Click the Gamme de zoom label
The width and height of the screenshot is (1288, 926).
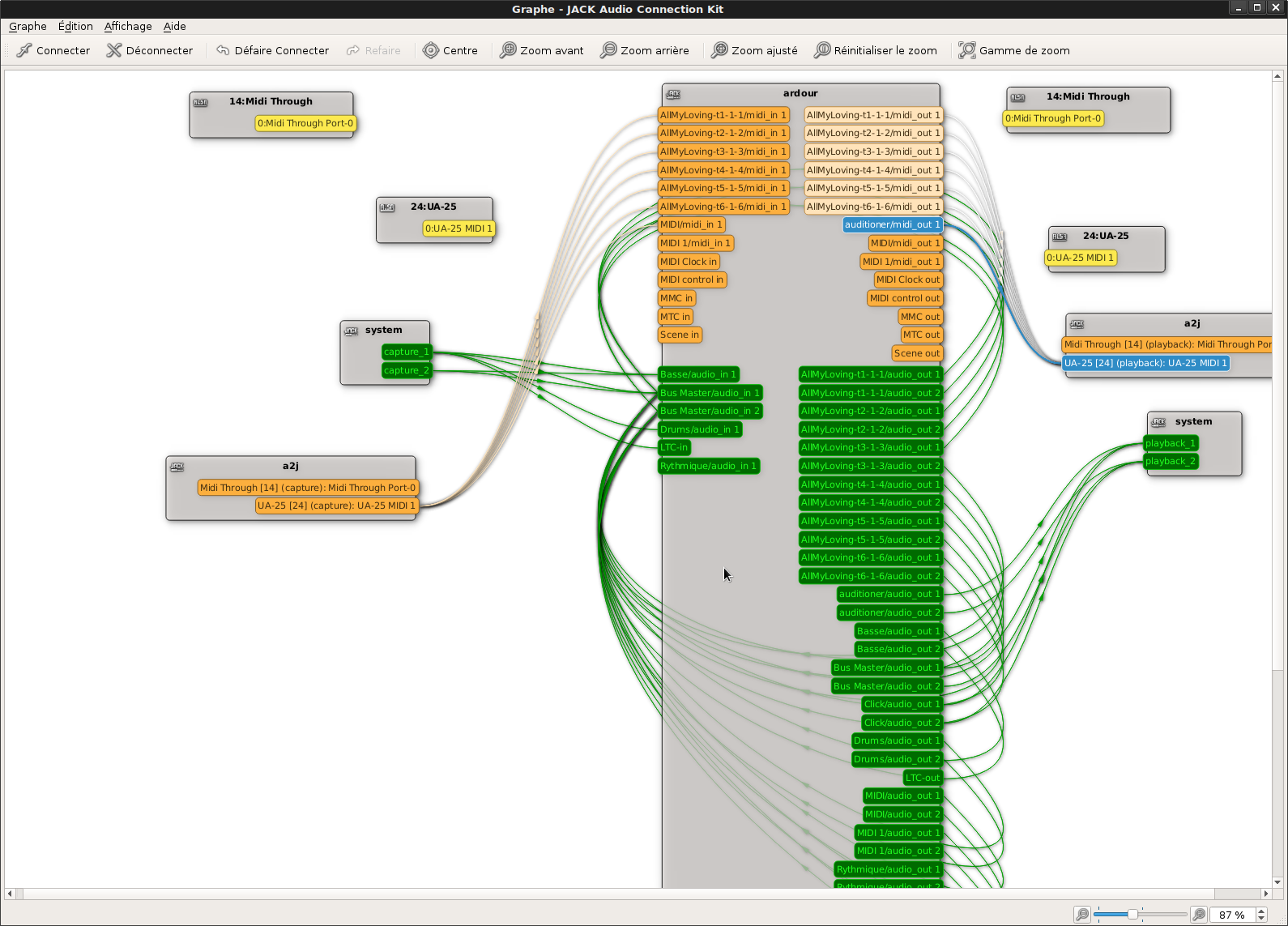pos(1025,50)
